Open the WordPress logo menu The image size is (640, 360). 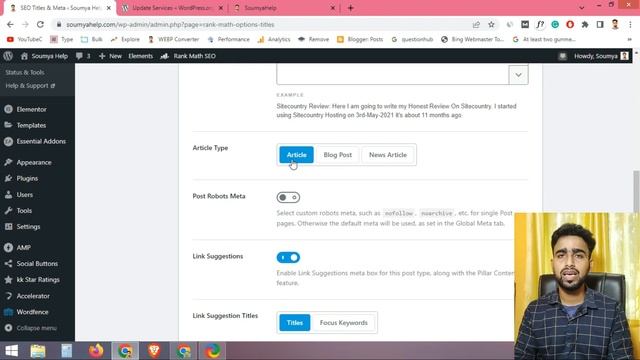point(8,56)
